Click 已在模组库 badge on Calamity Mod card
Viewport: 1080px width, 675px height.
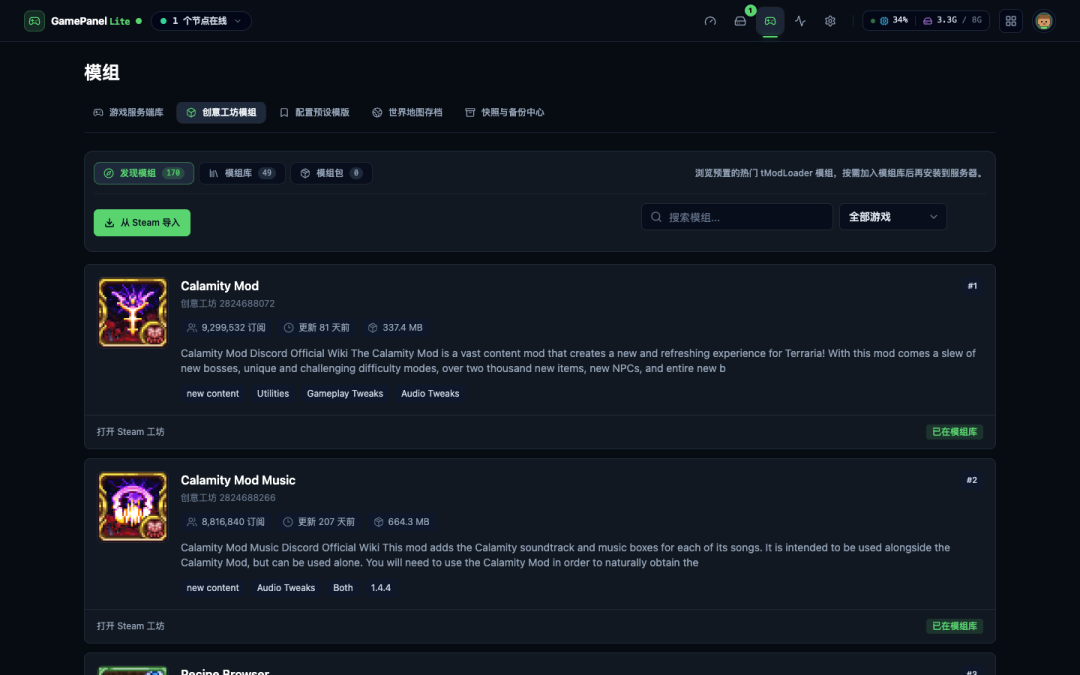click(x=954, y=432)
